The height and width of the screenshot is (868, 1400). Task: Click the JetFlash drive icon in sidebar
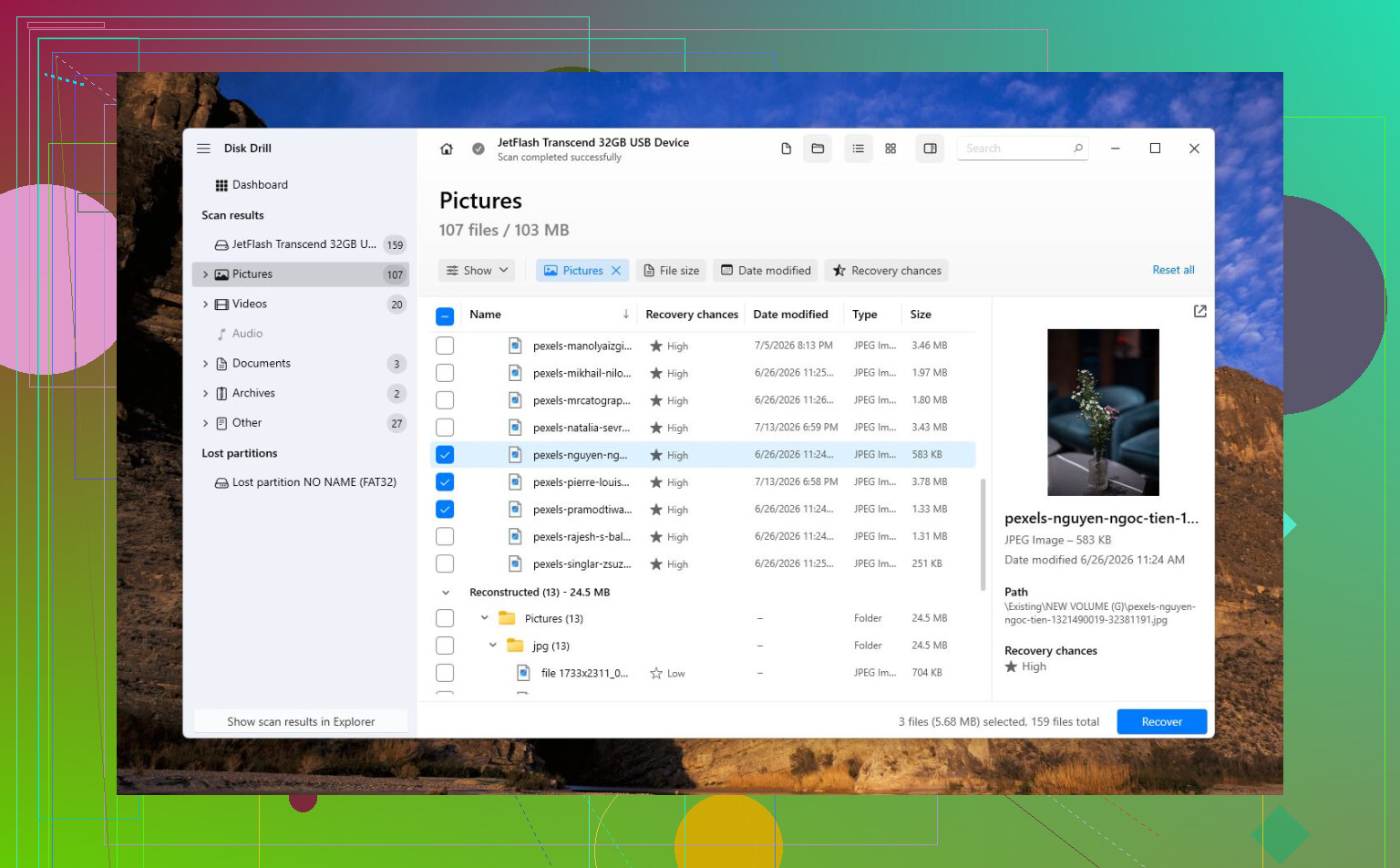(221, 244)
